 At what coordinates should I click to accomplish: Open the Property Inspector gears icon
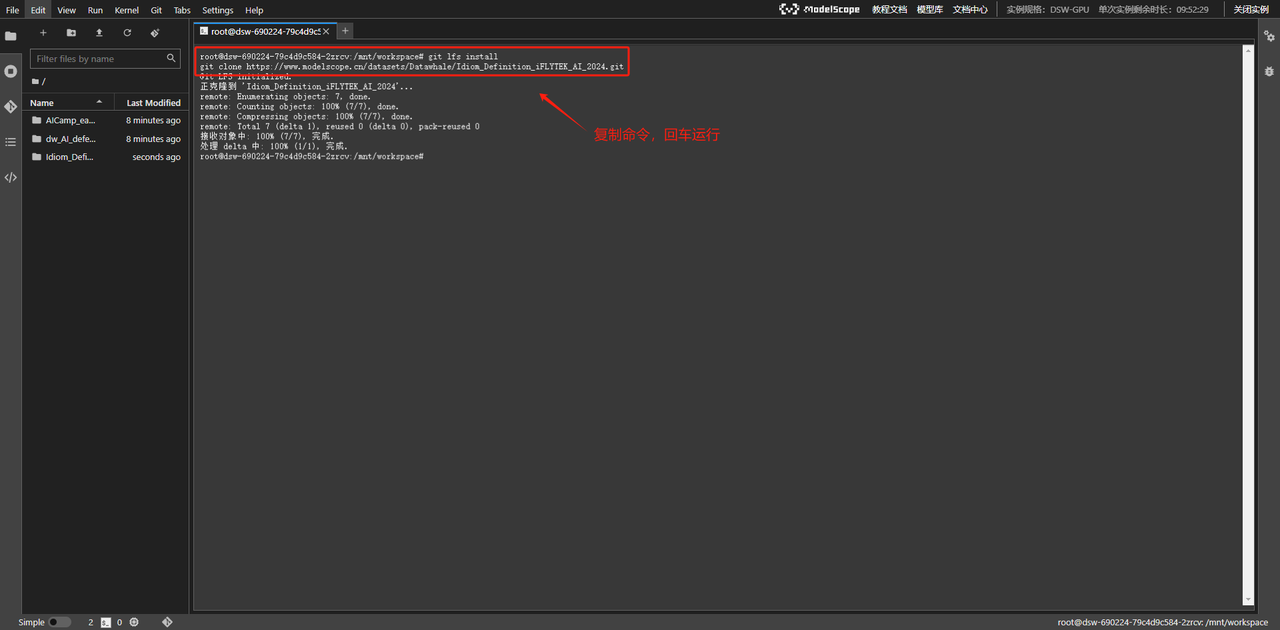(x=1269, y=36)
